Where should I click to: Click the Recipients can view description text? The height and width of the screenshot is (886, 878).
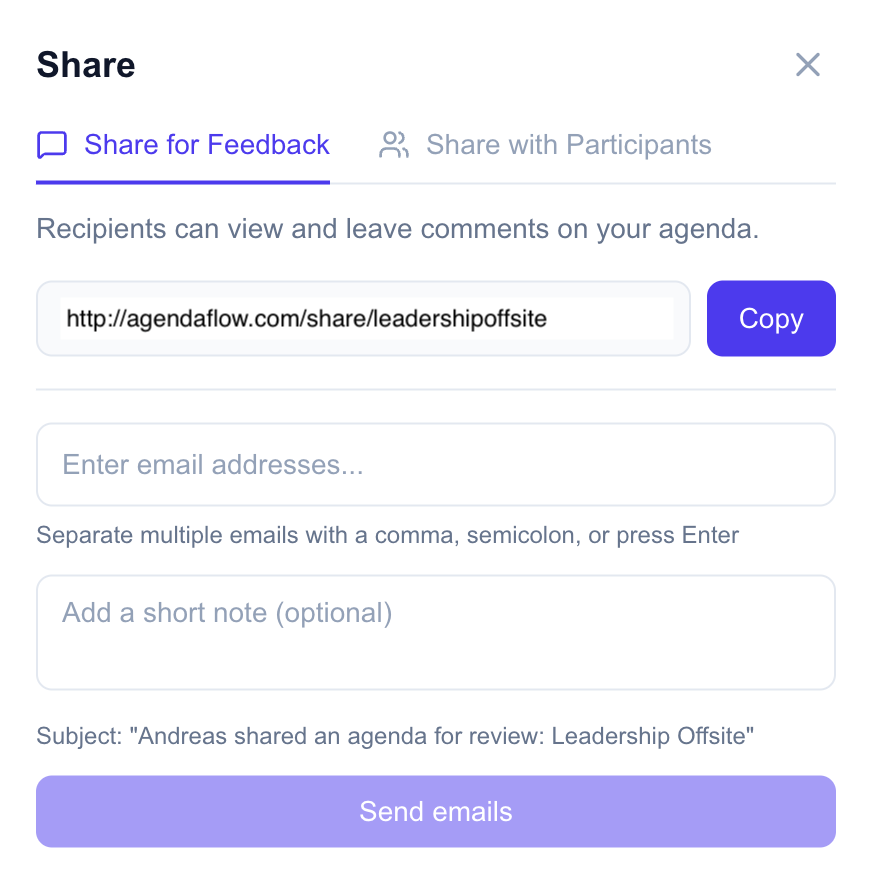tap(398, 229)
